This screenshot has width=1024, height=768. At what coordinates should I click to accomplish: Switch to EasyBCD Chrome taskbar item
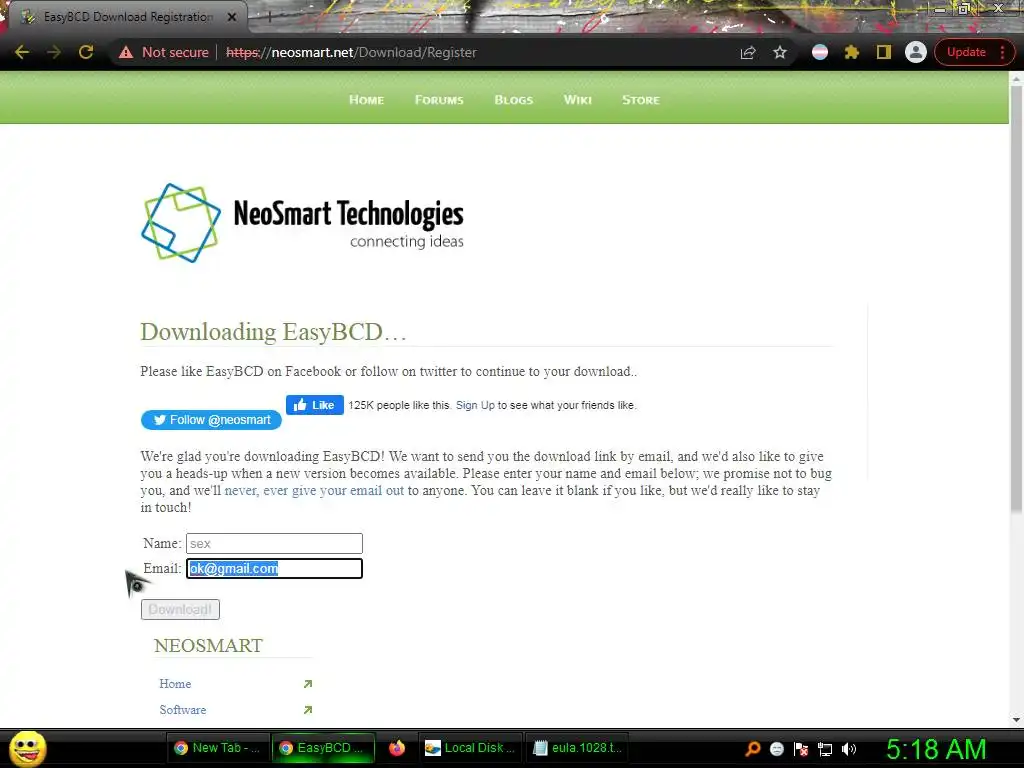[x=323, y=748]
